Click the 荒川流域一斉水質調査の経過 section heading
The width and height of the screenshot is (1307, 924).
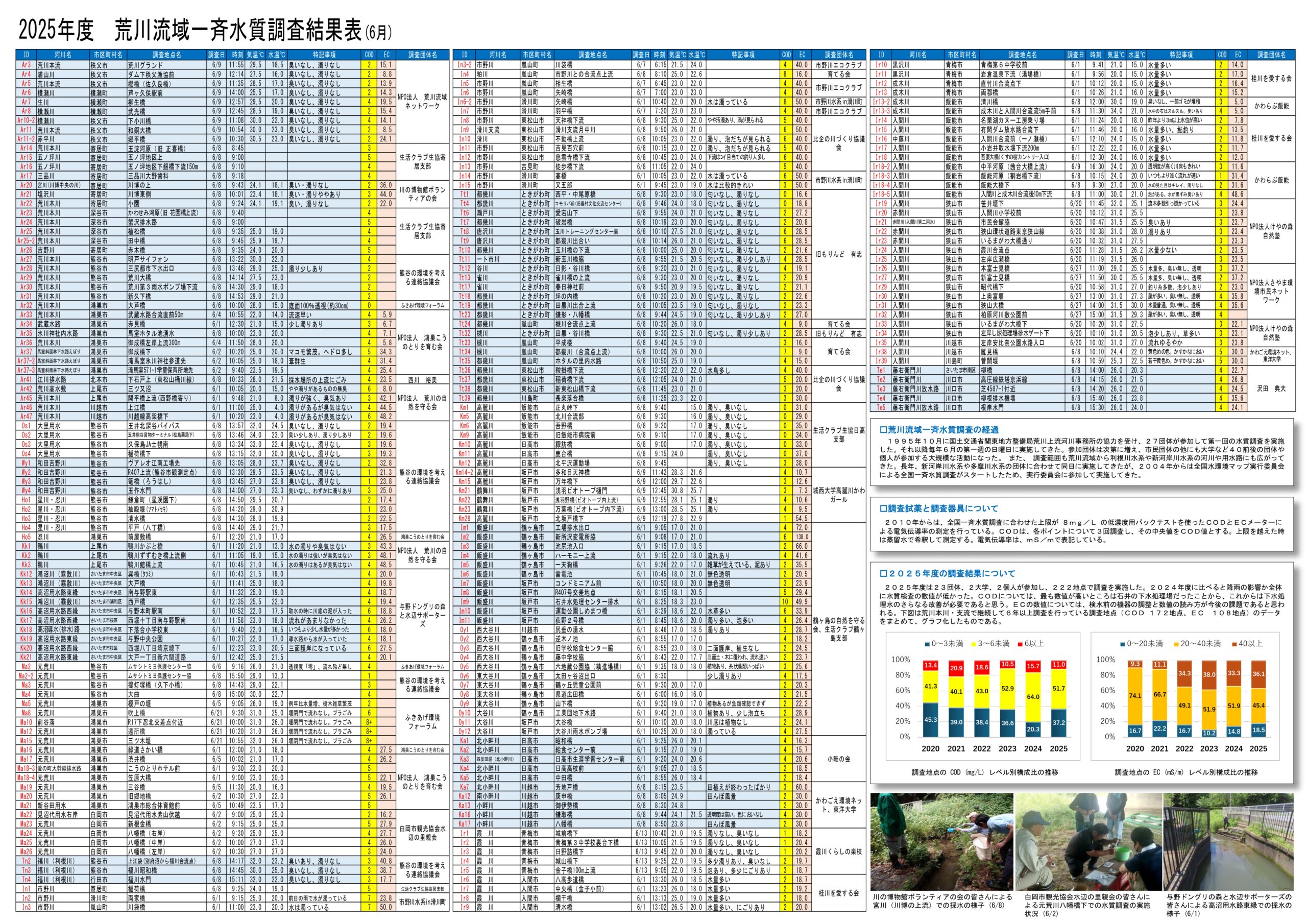(939, 430)
